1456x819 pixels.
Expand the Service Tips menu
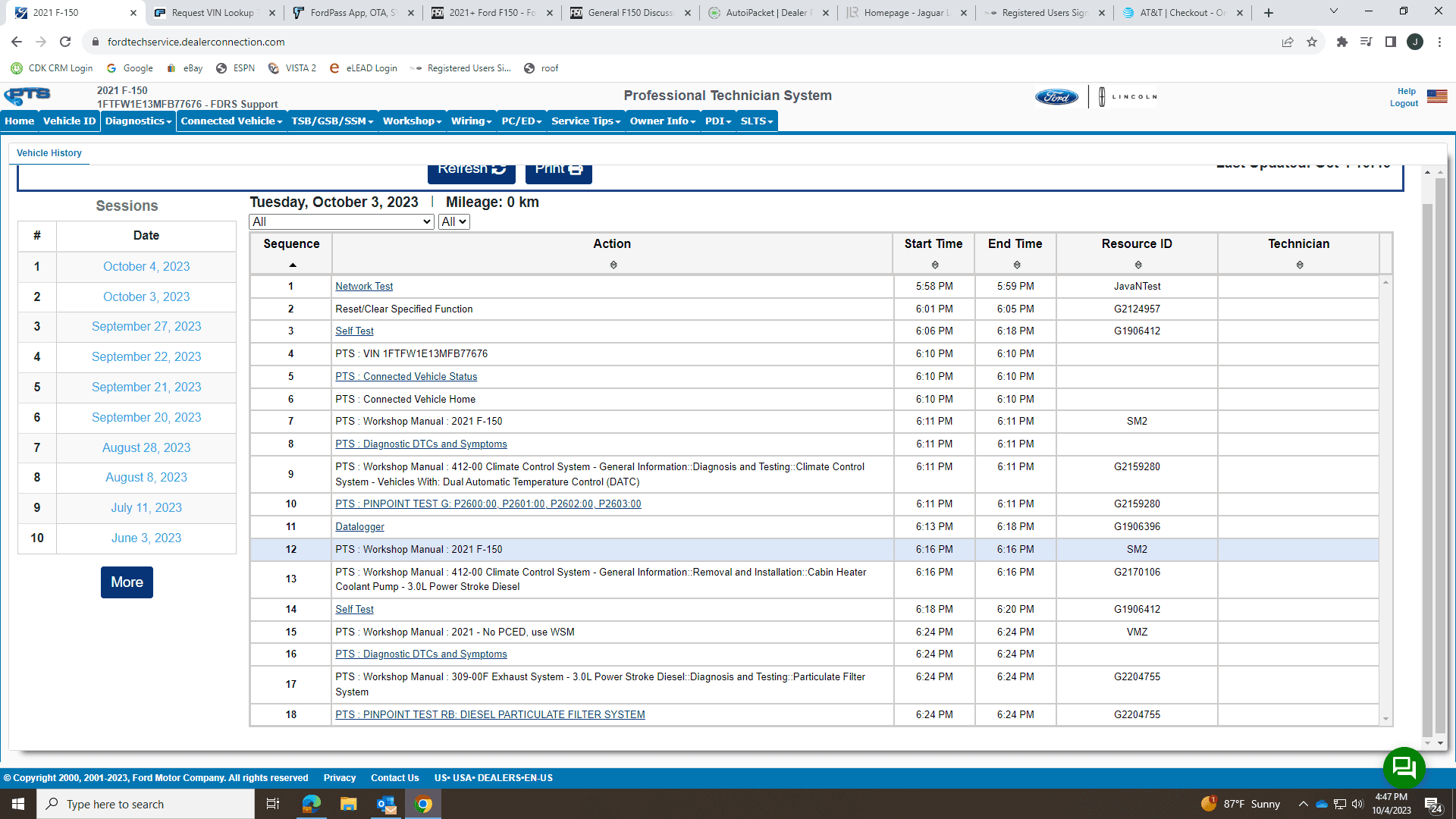click(585, 121)
